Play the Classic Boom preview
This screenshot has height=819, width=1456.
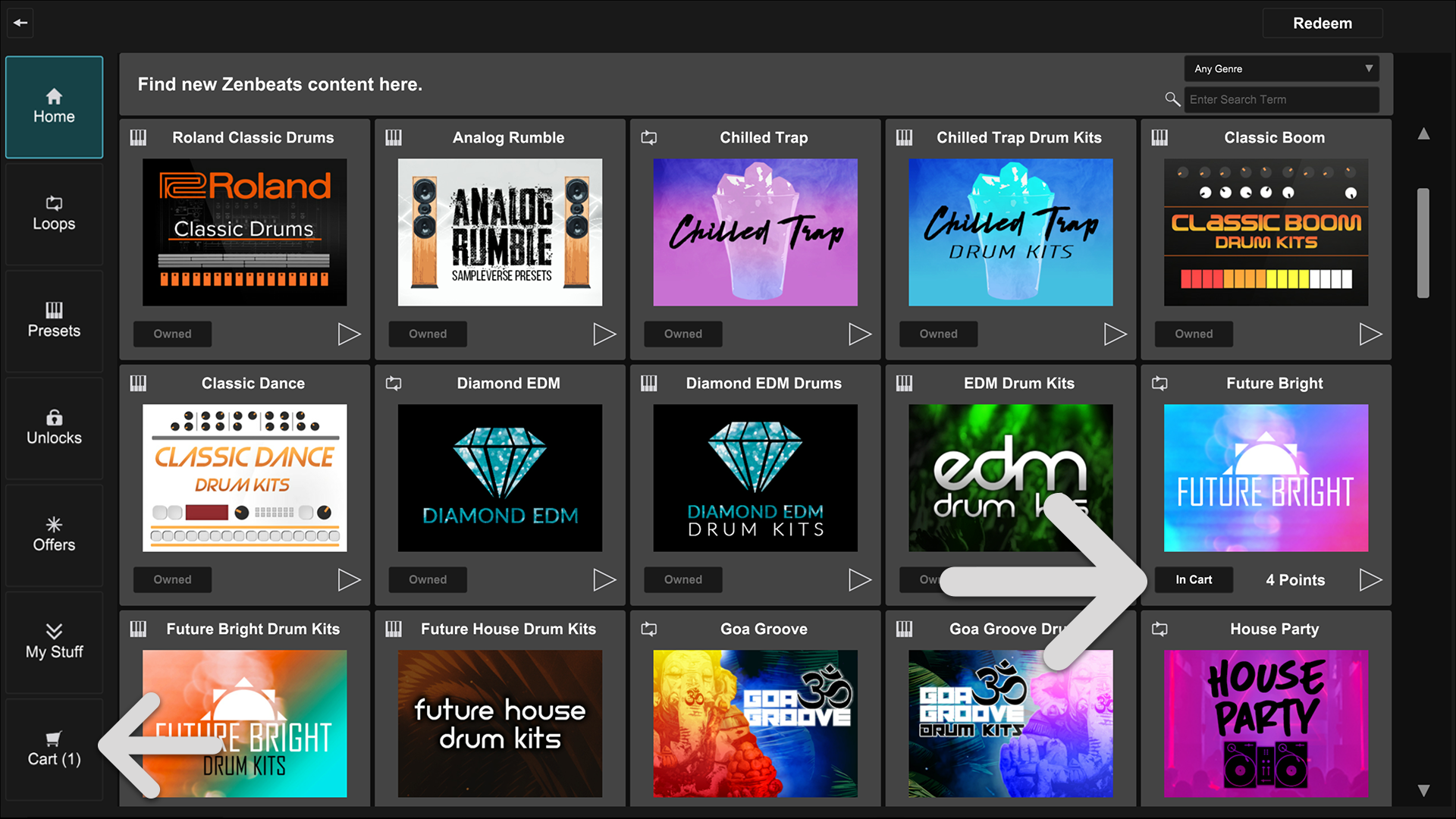[1370, 334]
